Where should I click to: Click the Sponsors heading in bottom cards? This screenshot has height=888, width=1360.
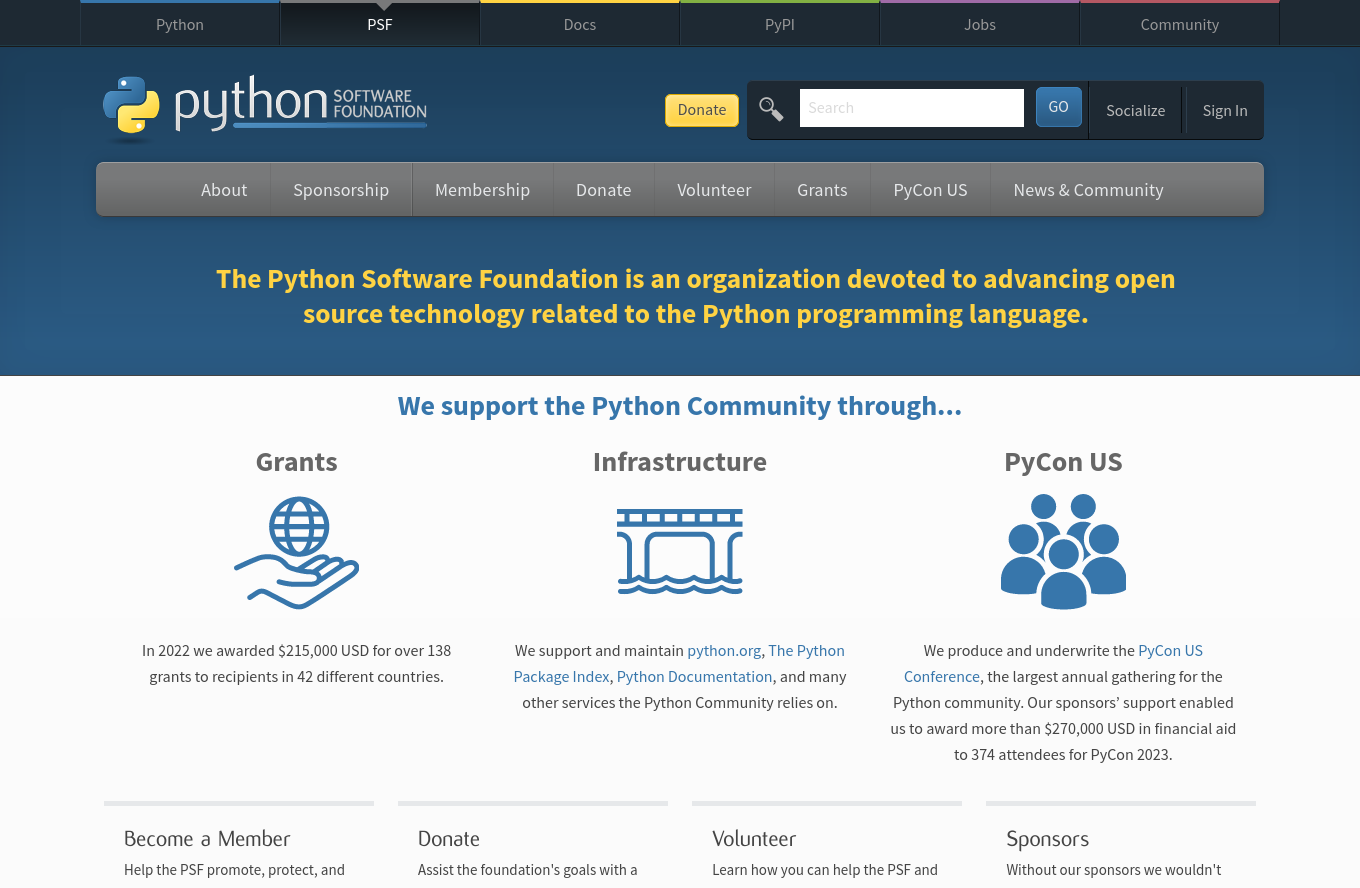tap(1047, 839)
